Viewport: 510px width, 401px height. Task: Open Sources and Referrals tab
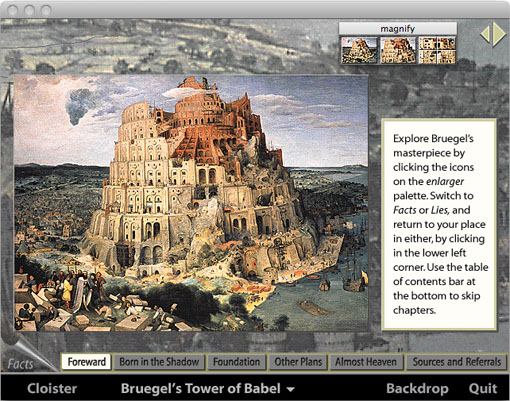[457, 362]
